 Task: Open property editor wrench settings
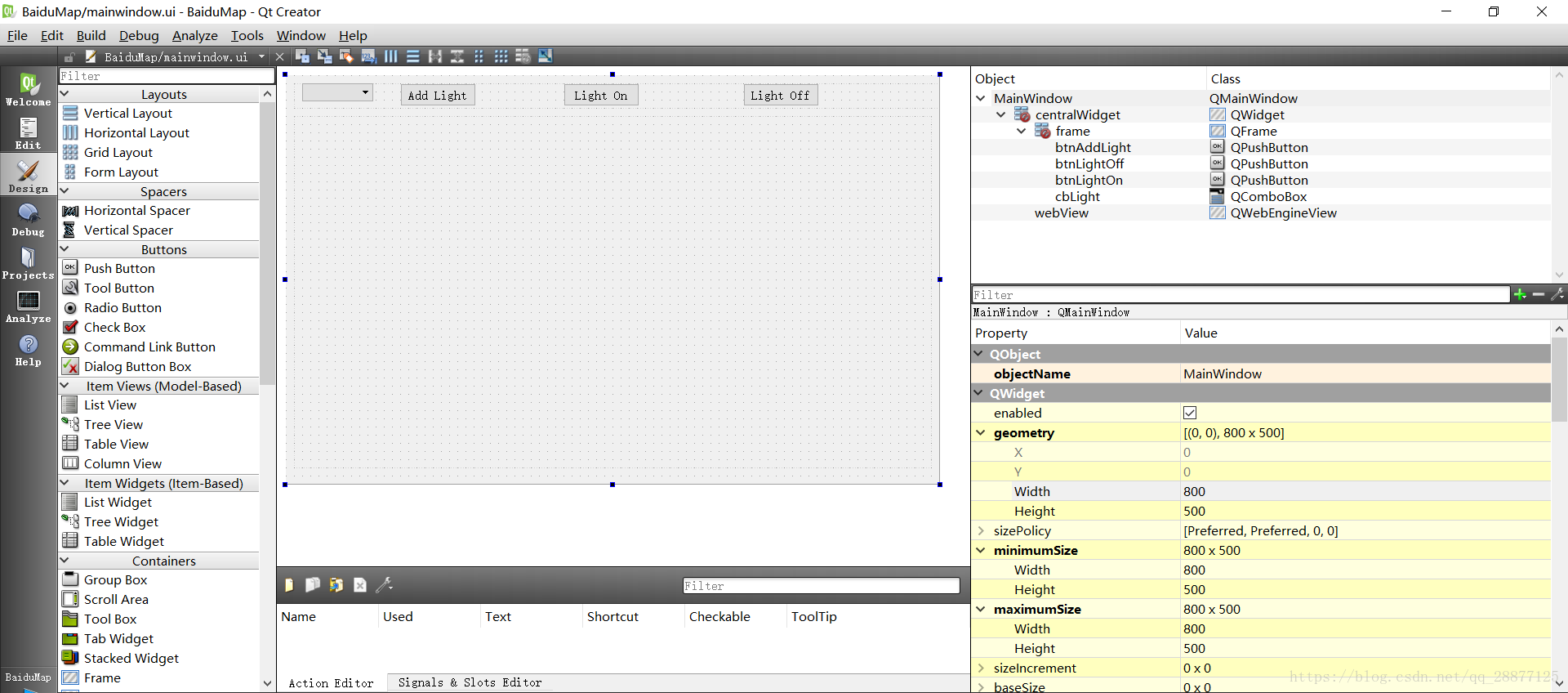1557,294
